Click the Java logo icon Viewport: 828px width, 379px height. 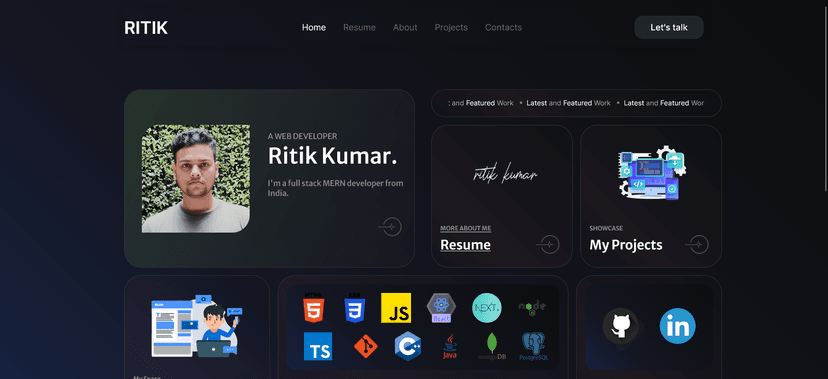(449, 346)
